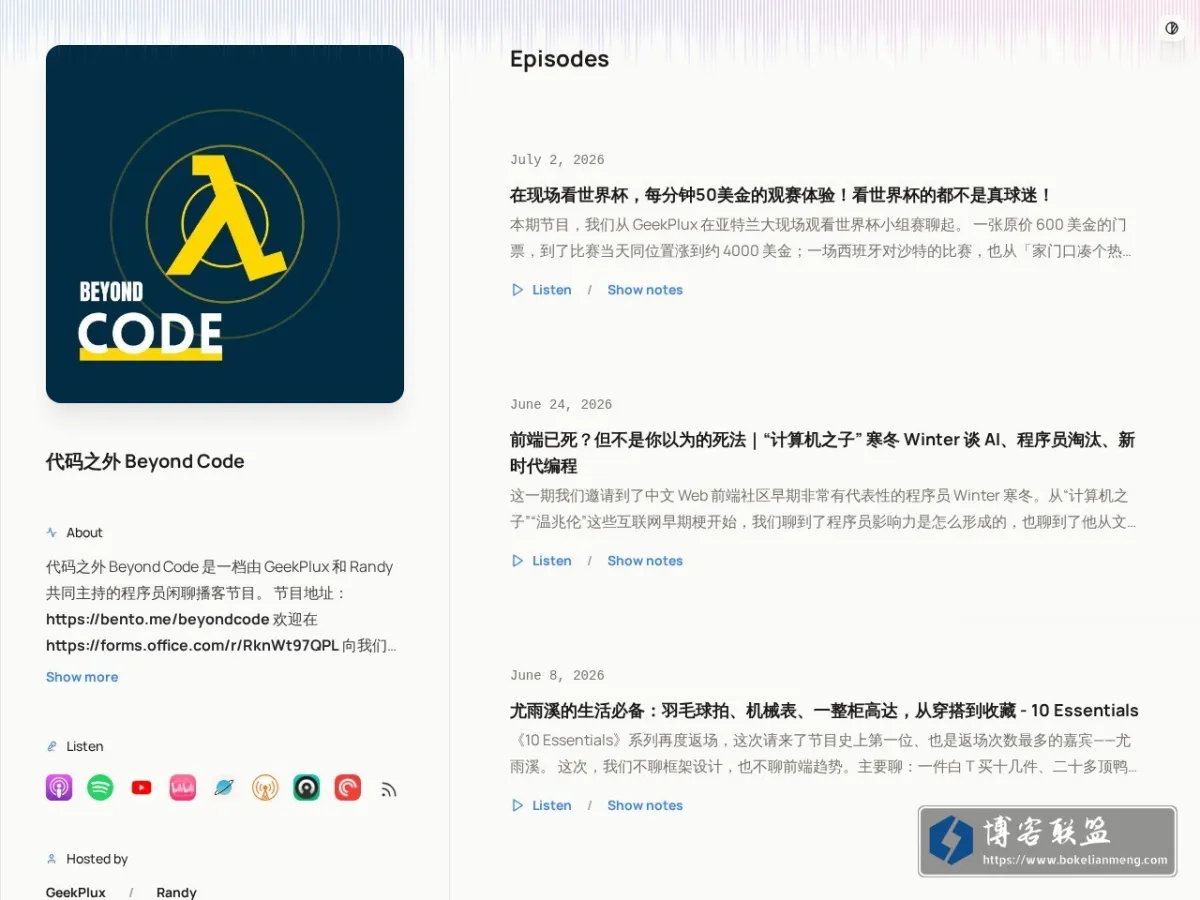Screen dimensions: 1200x900
Task: Open Show notes for June 24 episode
Action: pos(645,561)
